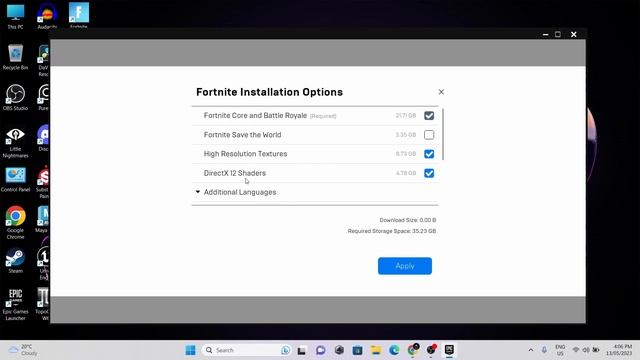Image resolution: width=640 pixels, height=360 pixels.
Task: Open Little Nightmares desktop shortcut
Action: [x=16, y=142]
